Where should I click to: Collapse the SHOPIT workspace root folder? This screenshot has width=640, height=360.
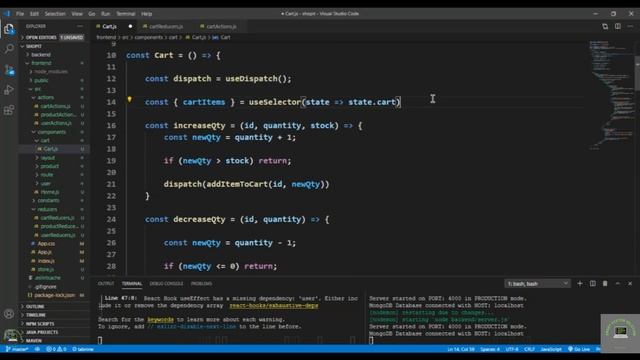tap(33, 46)
